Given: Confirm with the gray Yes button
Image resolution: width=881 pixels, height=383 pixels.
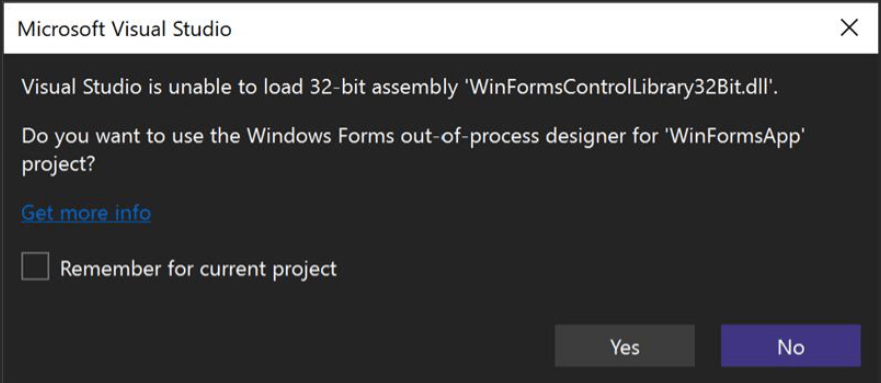Looking at the screenshot, I should [x=625, y=346].
